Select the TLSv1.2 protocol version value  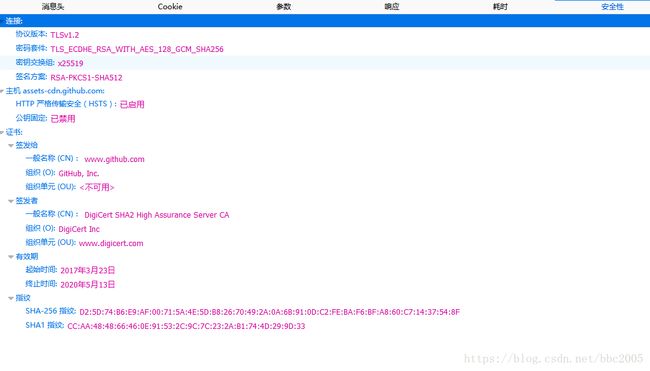[x=65, y=35]
